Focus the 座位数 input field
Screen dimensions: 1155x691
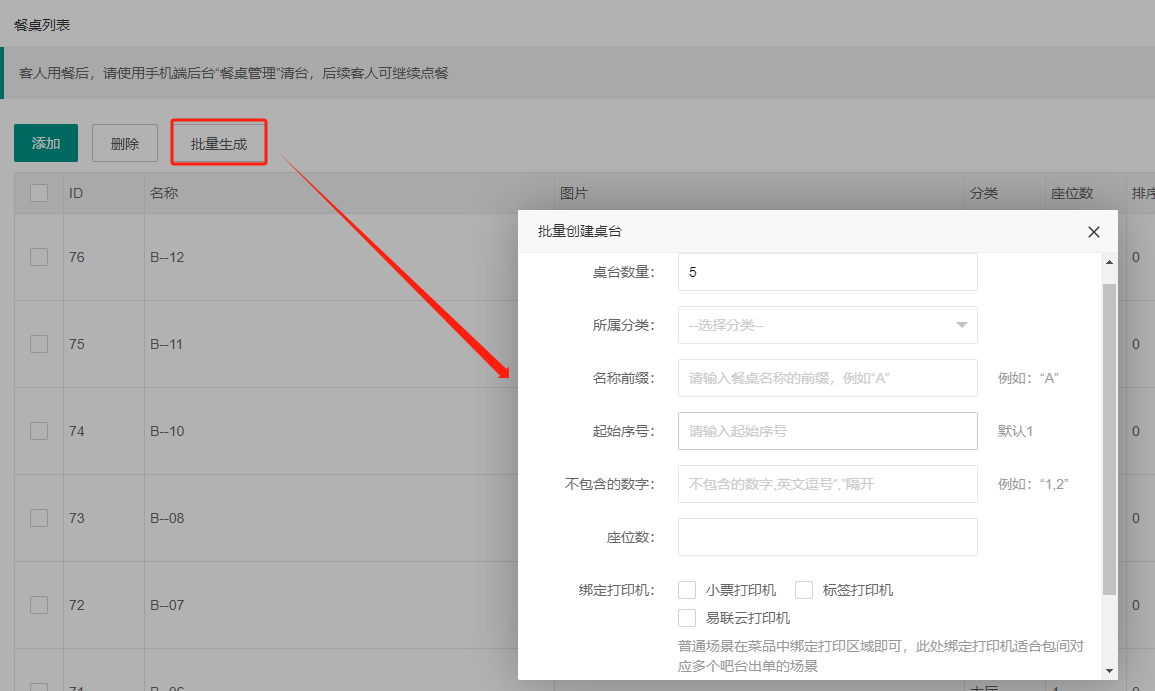click(827, 537)
